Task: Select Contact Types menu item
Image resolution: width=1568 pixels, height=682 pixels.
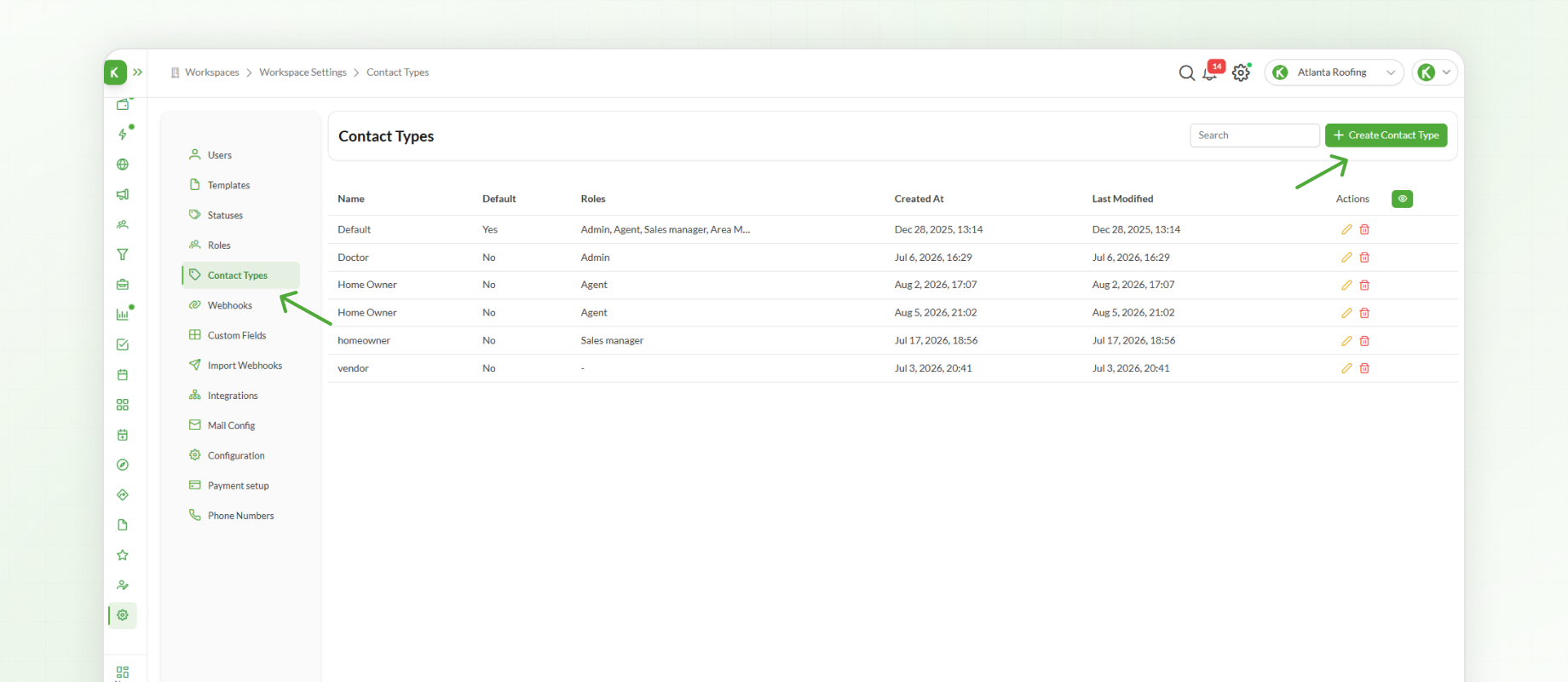Action: [x=241, y=275]
